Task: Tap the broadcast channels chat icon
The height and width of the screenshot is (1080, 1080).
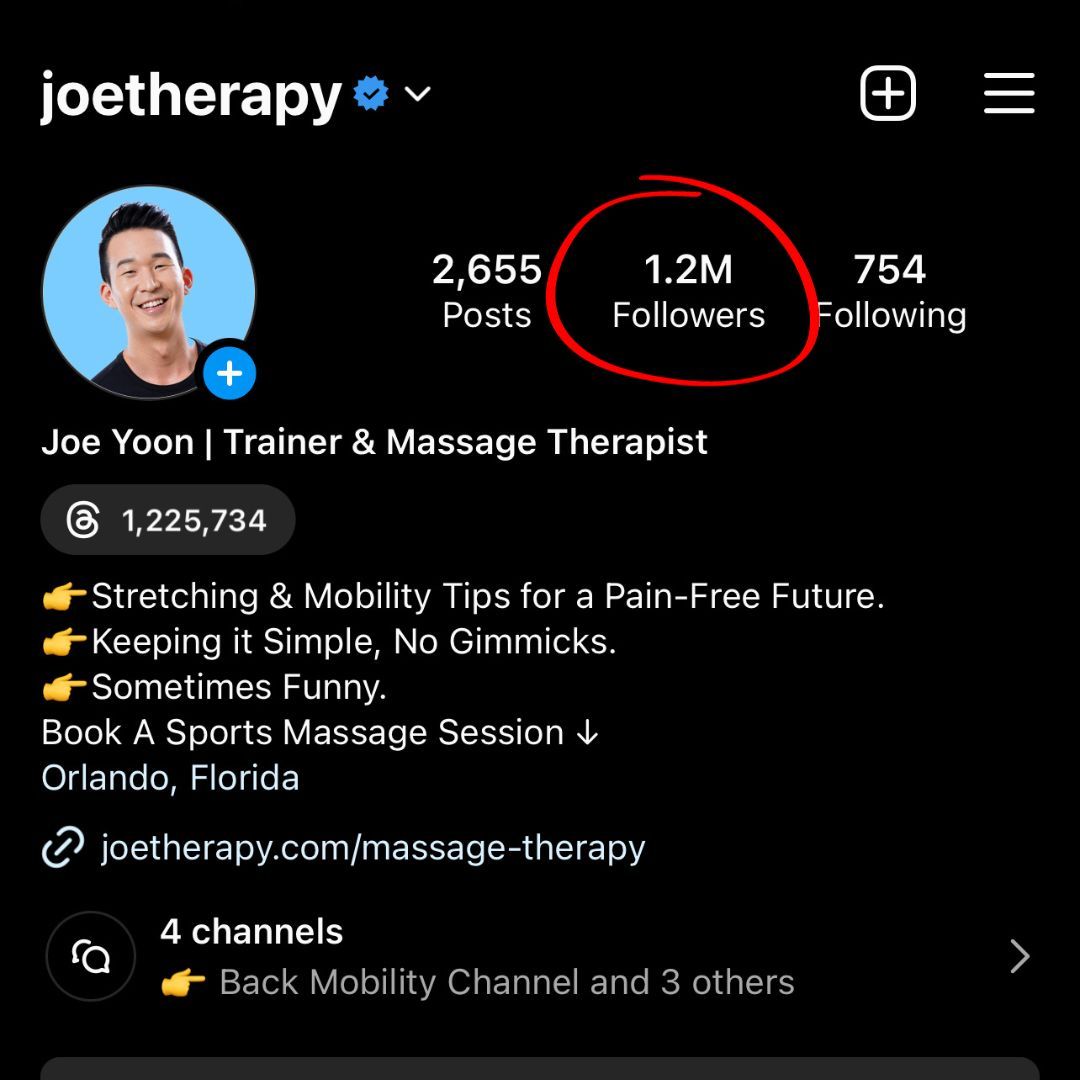Action: pyautogui.click(x=91, y=956)
